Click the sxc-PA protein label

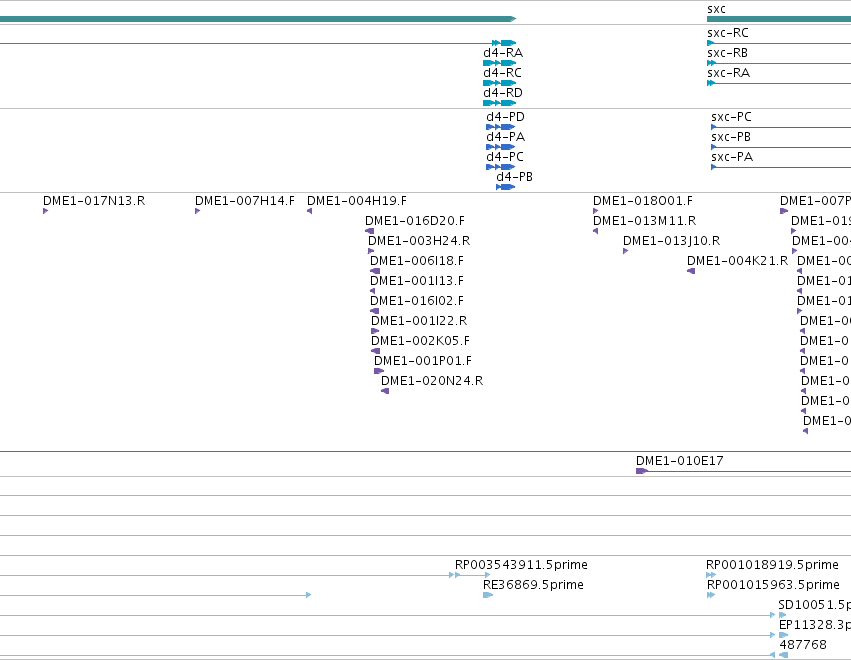(x=732, y=157)
